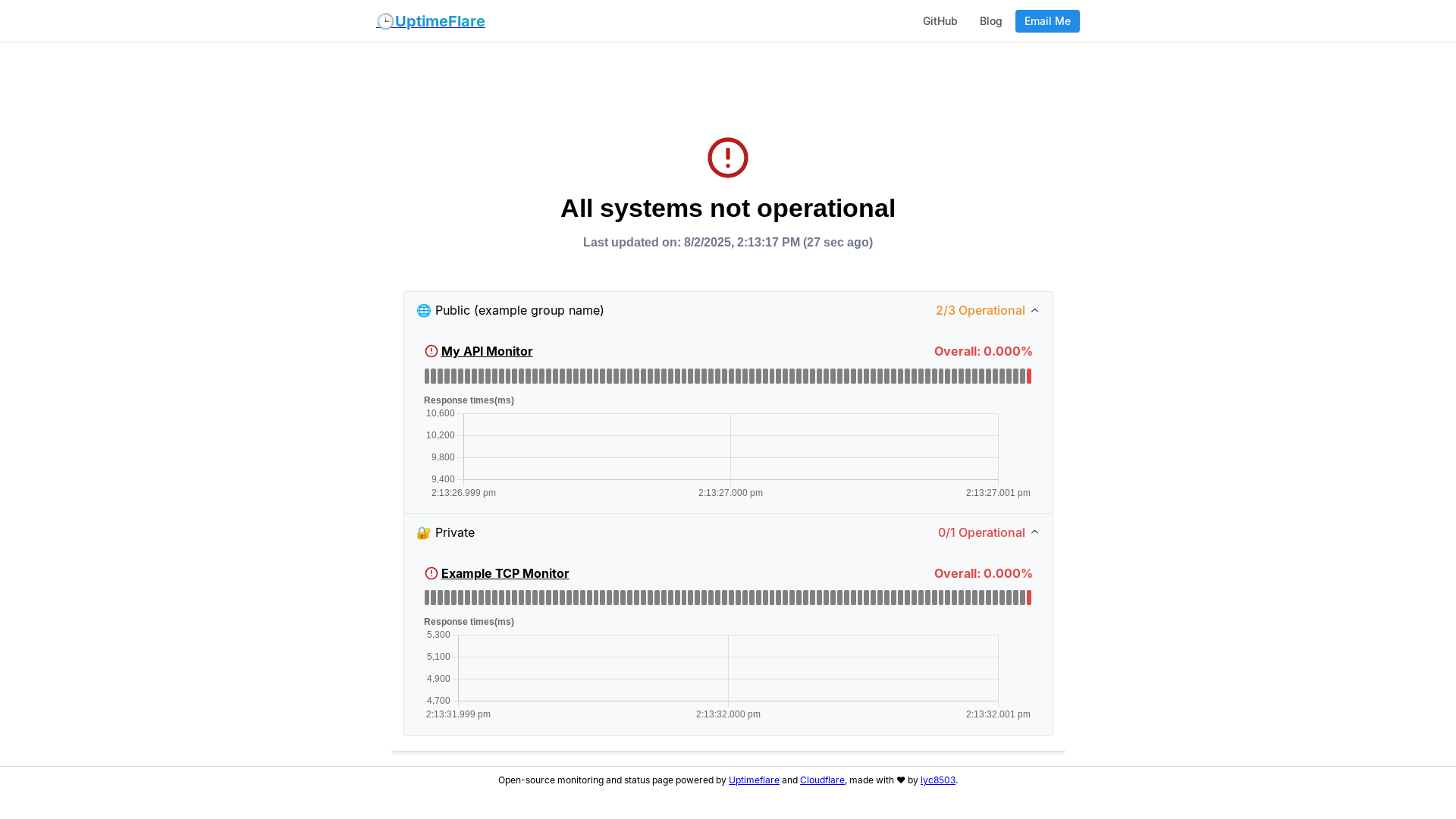The image size is (1456, 819).
Task: Collapse the Private group chevron
Action: (1034, 532)
